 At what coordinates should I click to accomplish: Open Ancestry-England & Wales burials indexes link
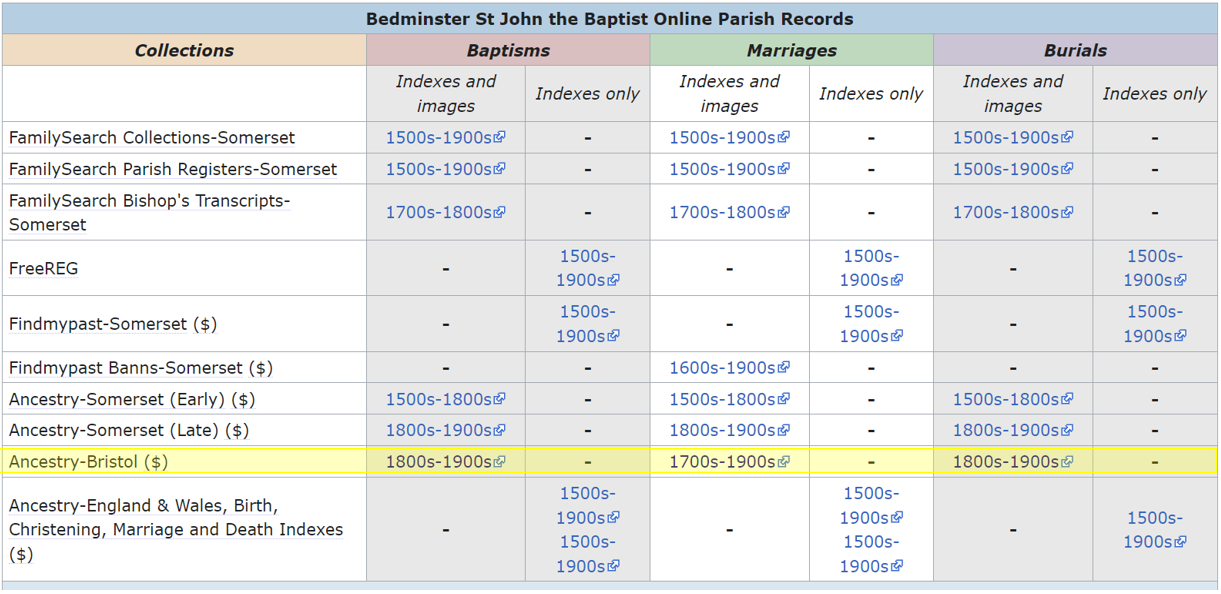1155,530
